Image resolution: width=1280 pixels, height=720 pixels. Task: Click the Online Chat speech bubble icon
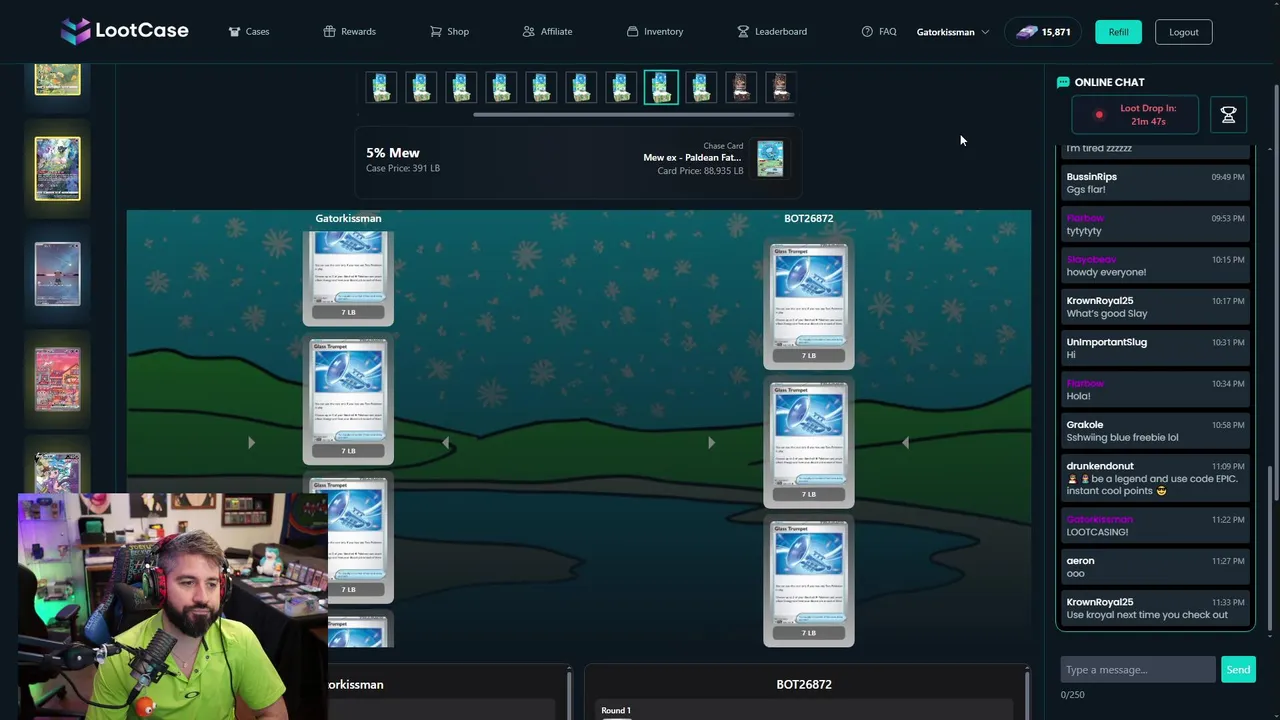tap(1063, 82)
